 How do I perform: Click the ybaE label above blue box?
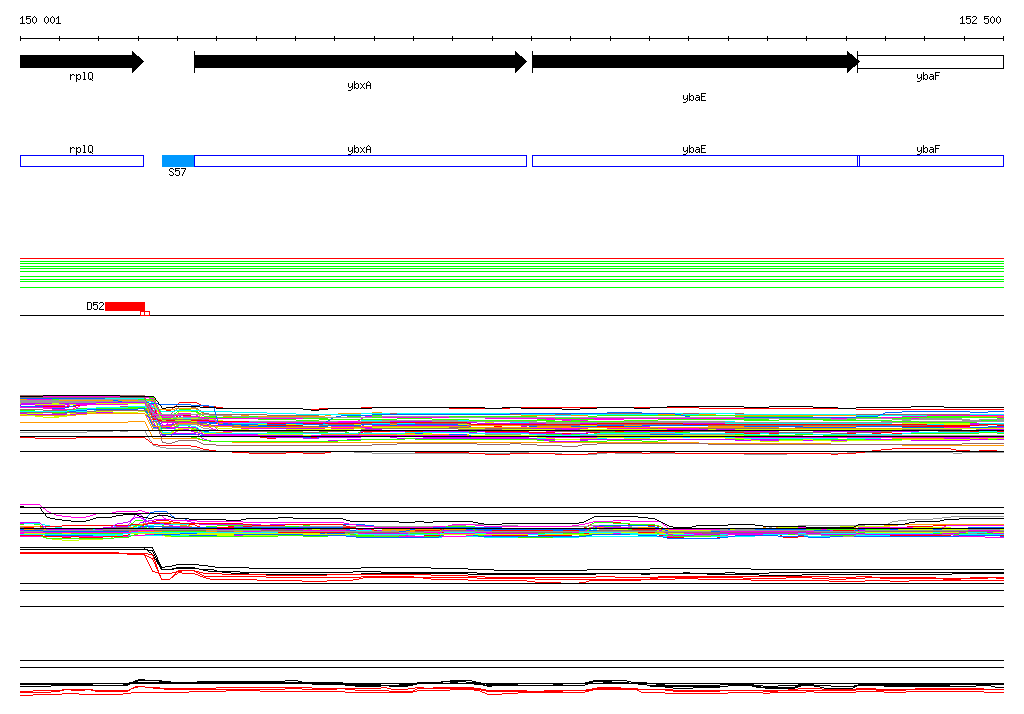click(694, 149)
